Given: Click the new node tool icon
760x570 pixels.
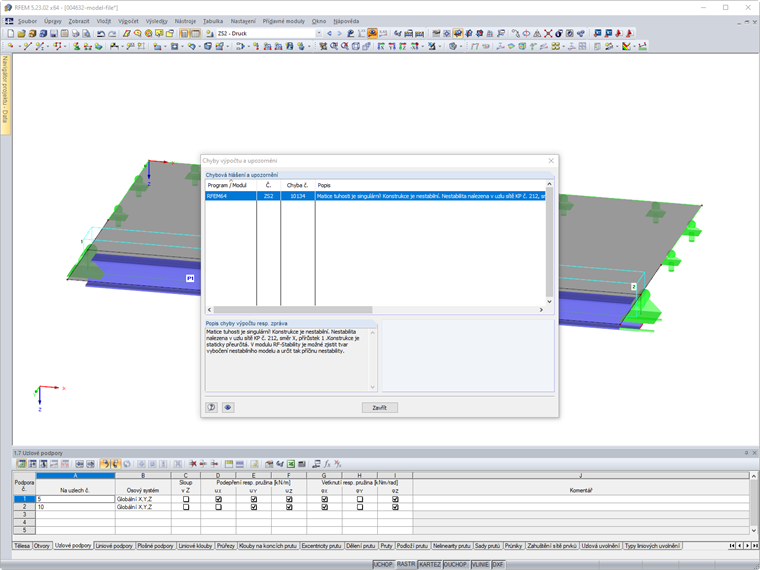Looking at the screenshot, I should [10, 46].
